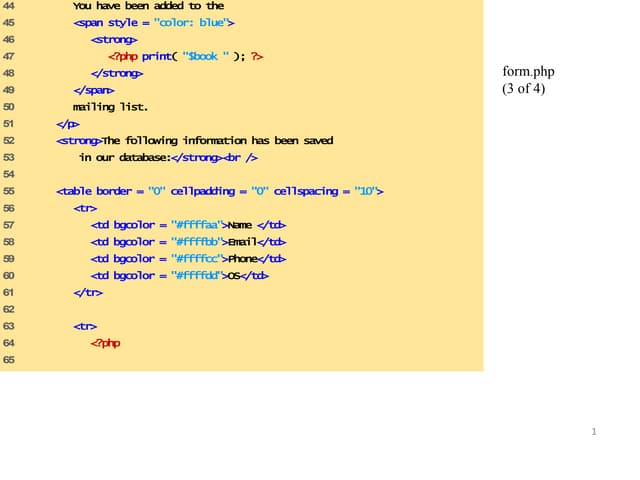640x480 pixels.
Task: Click the "mailing list." text line
Action: tap(110, 107)
